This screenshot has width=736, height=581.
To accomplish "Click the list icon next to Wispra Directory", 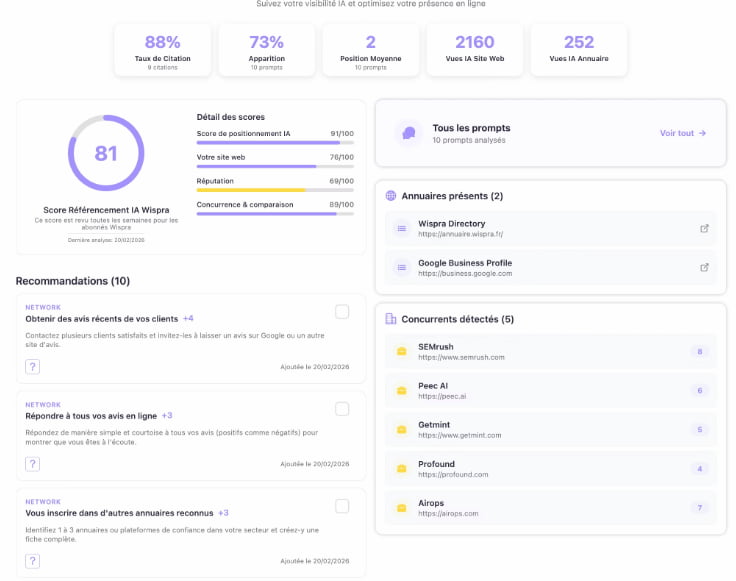I will click(x=402, y=229).
